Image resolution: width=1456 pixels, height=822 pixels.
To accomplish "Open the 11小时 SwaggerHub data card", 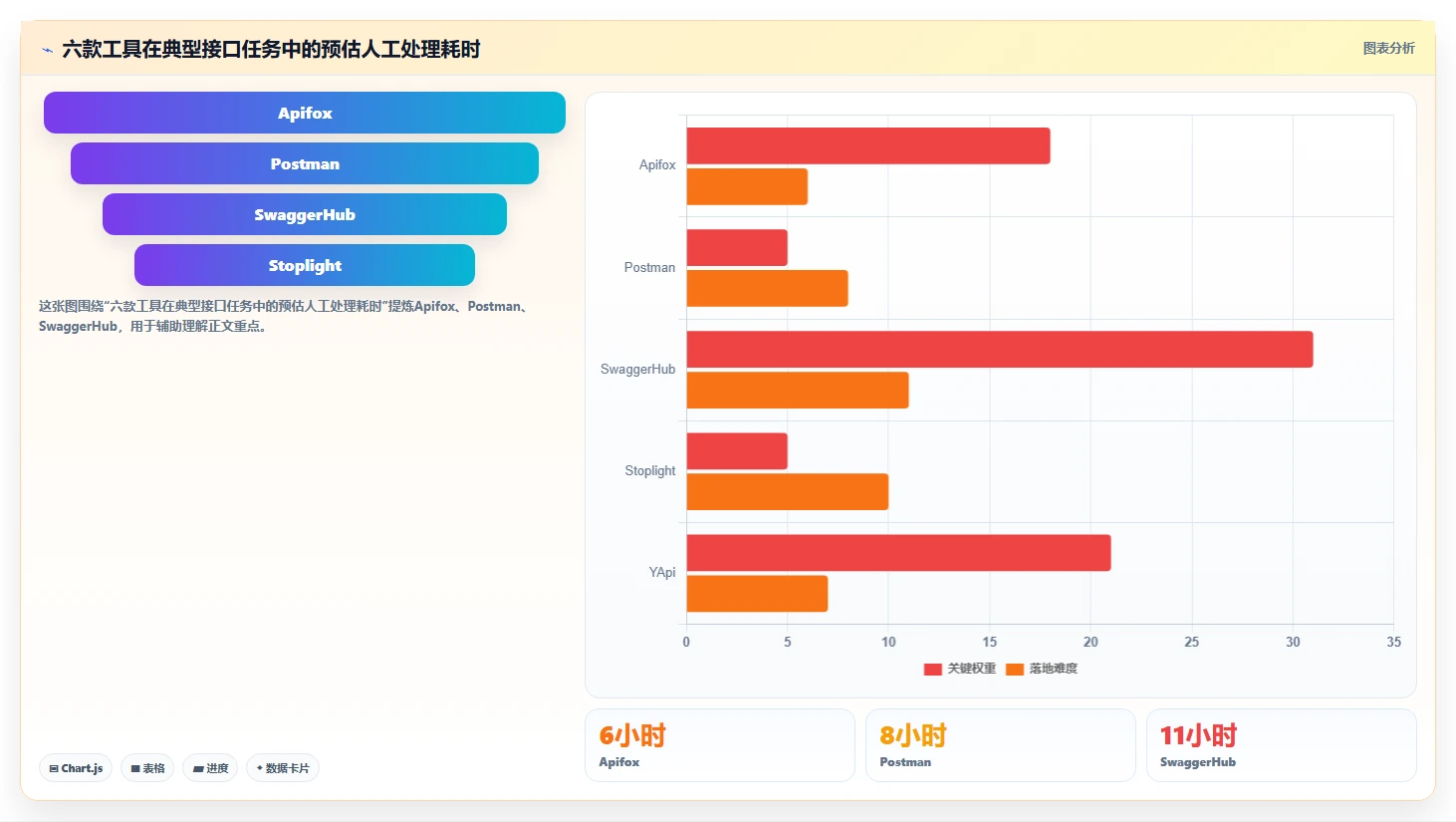I will point(1281,745).
